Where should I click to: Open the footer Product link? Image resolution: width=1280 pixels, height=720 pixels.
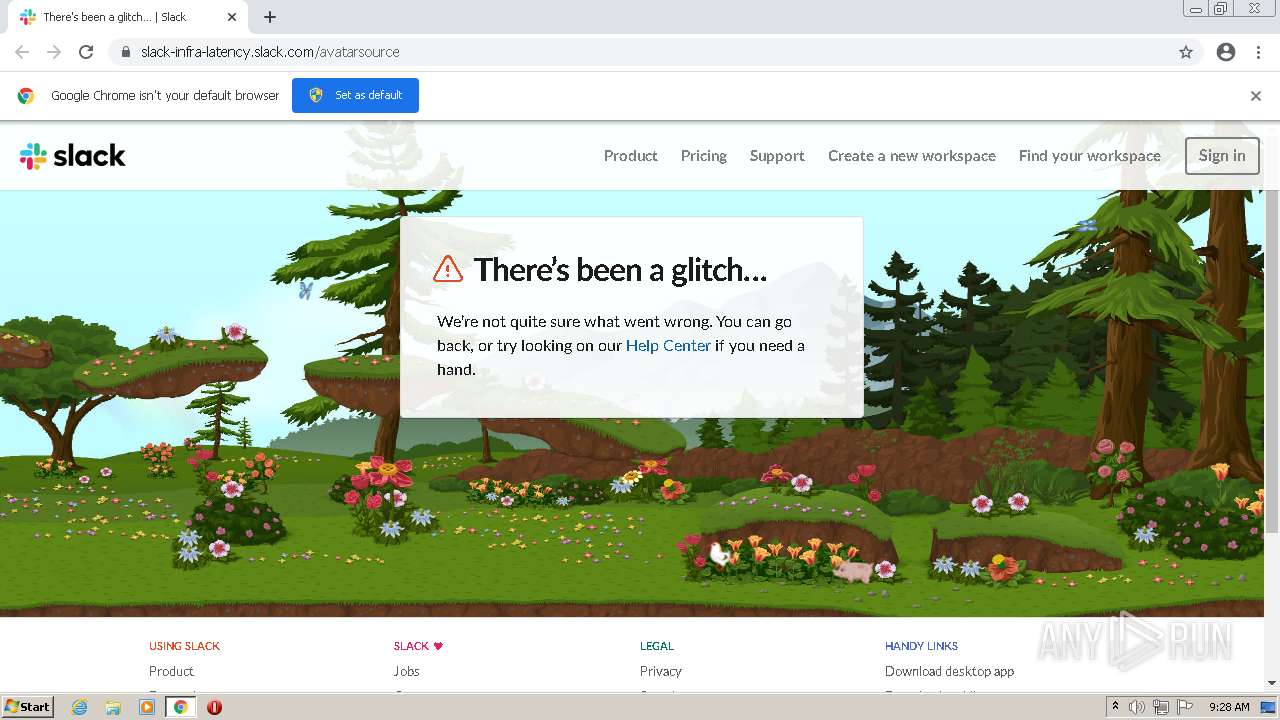171,671
